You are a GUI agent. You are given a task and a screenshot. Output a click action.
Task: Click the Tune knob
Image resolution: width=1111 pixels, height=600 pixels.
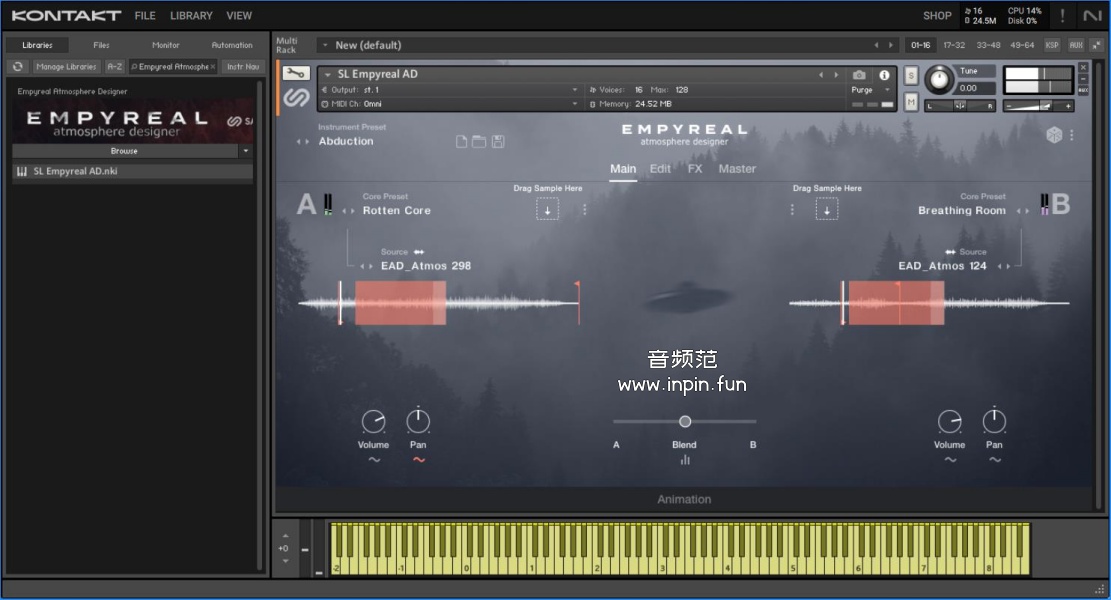[940, 79]
